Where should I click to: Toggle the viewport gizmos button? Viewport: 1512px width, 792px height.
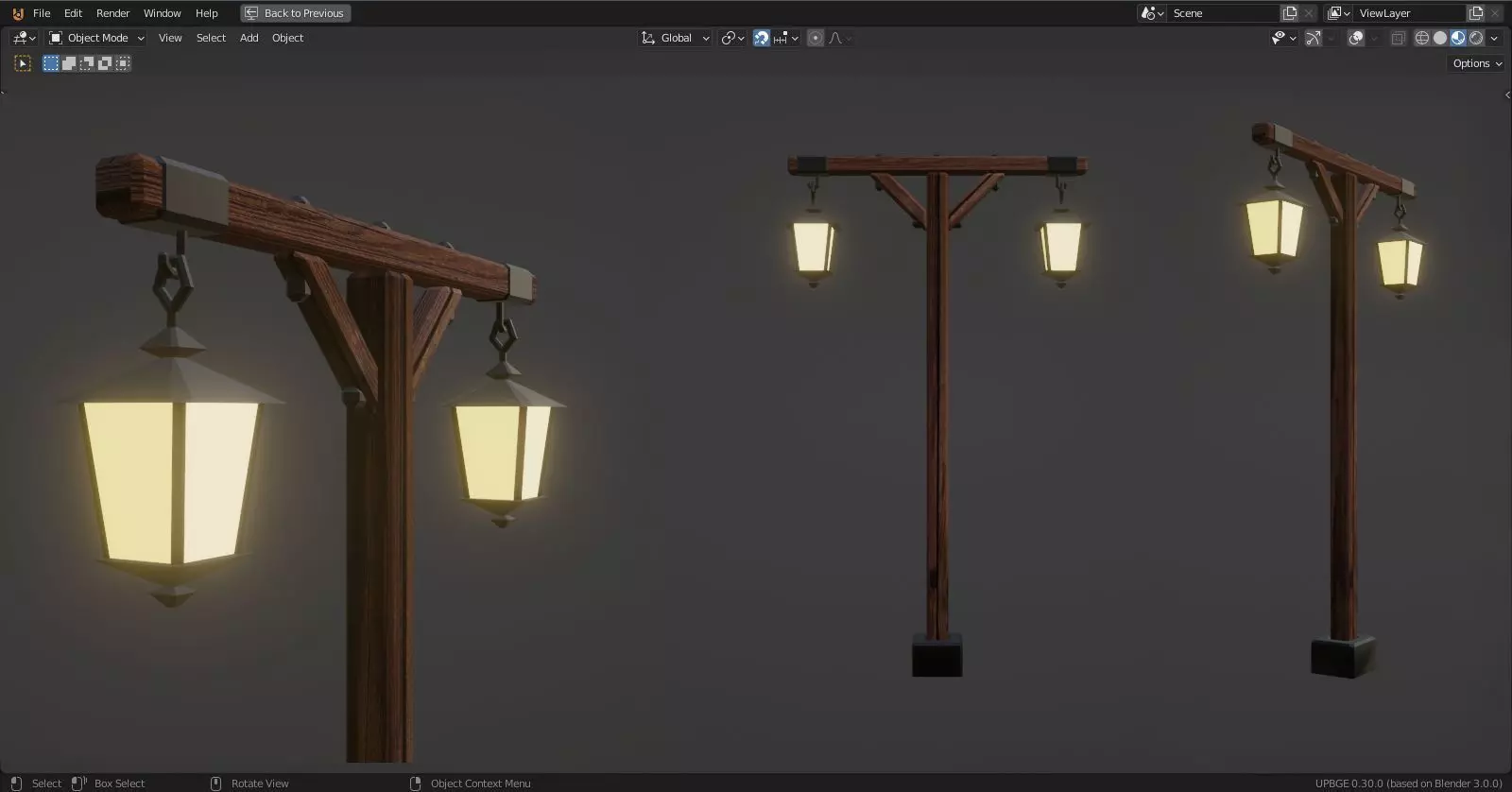[x=1314, y=38]
